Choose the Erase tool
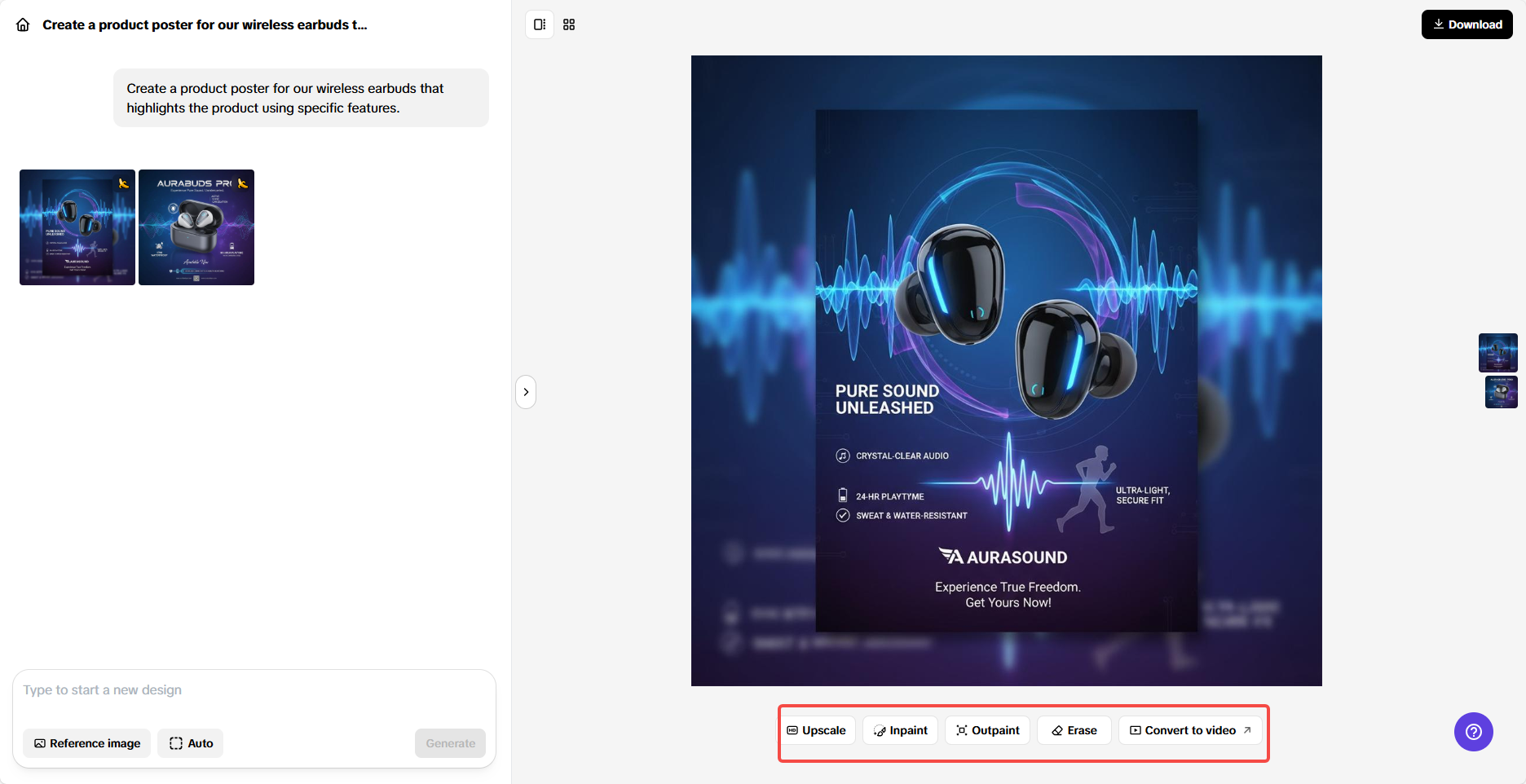Screen dimensions: 1526x784 (x=1074, y=730)
